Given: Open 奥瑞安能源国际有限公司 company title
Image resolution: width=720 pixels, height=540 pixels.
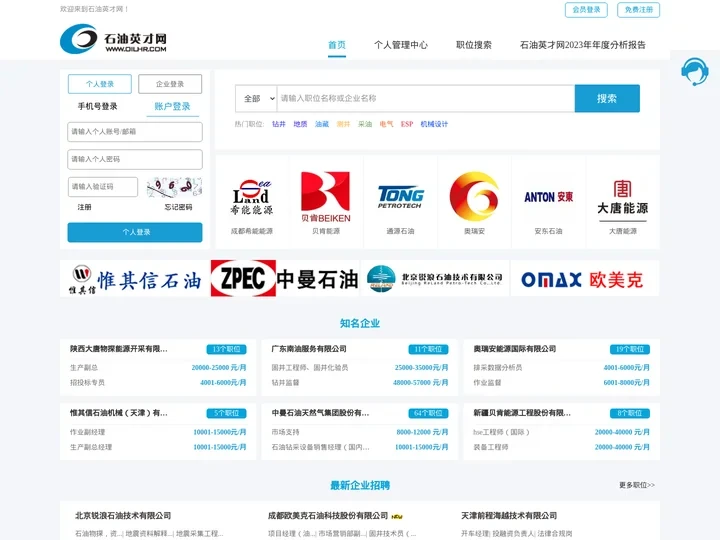Looking at the screenshot, I should [514, 349].
